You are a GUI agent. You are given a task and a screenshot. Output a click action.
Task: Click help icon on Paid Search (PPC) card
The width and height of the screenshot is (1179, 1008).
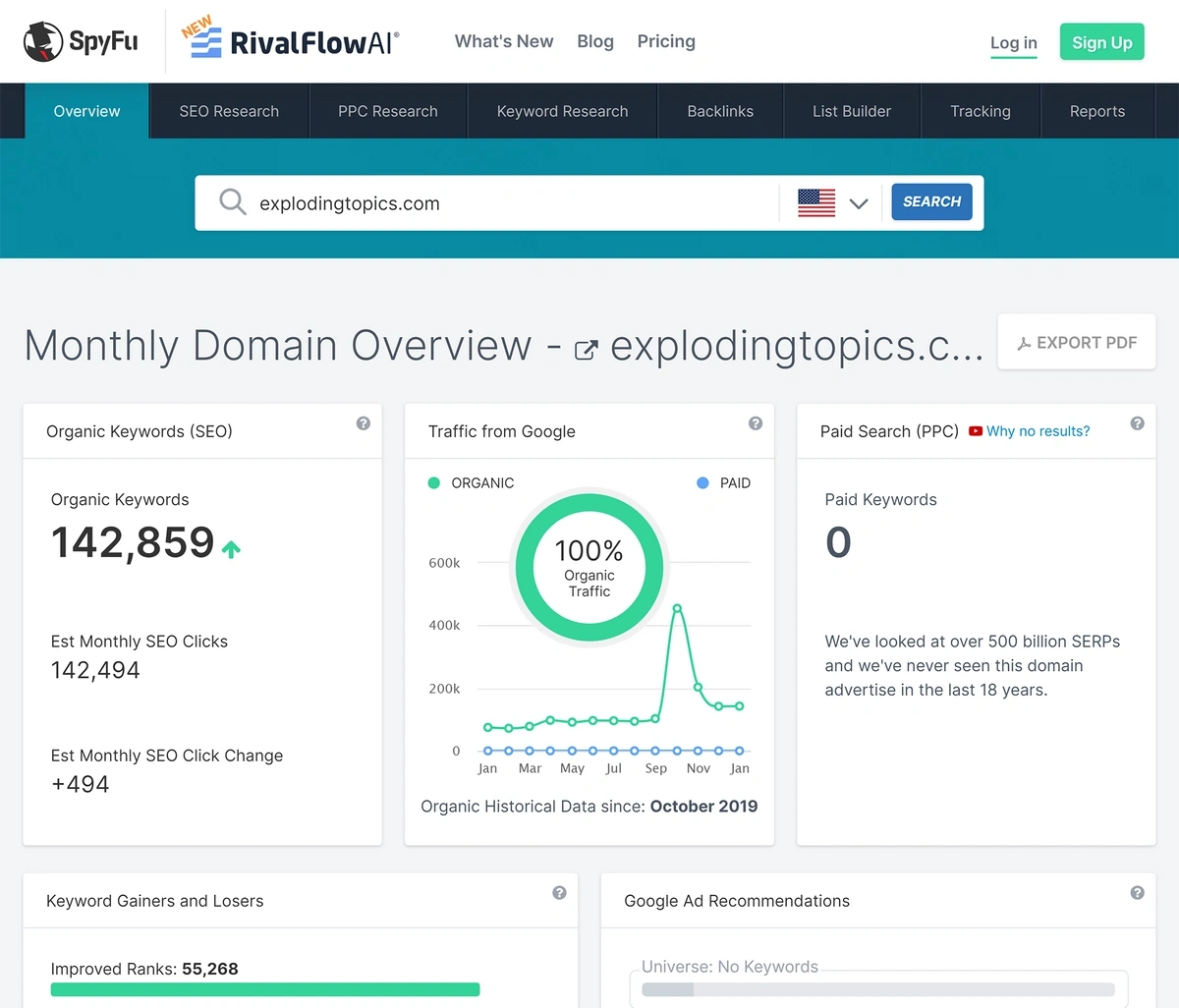click(x=1137, y=423)
